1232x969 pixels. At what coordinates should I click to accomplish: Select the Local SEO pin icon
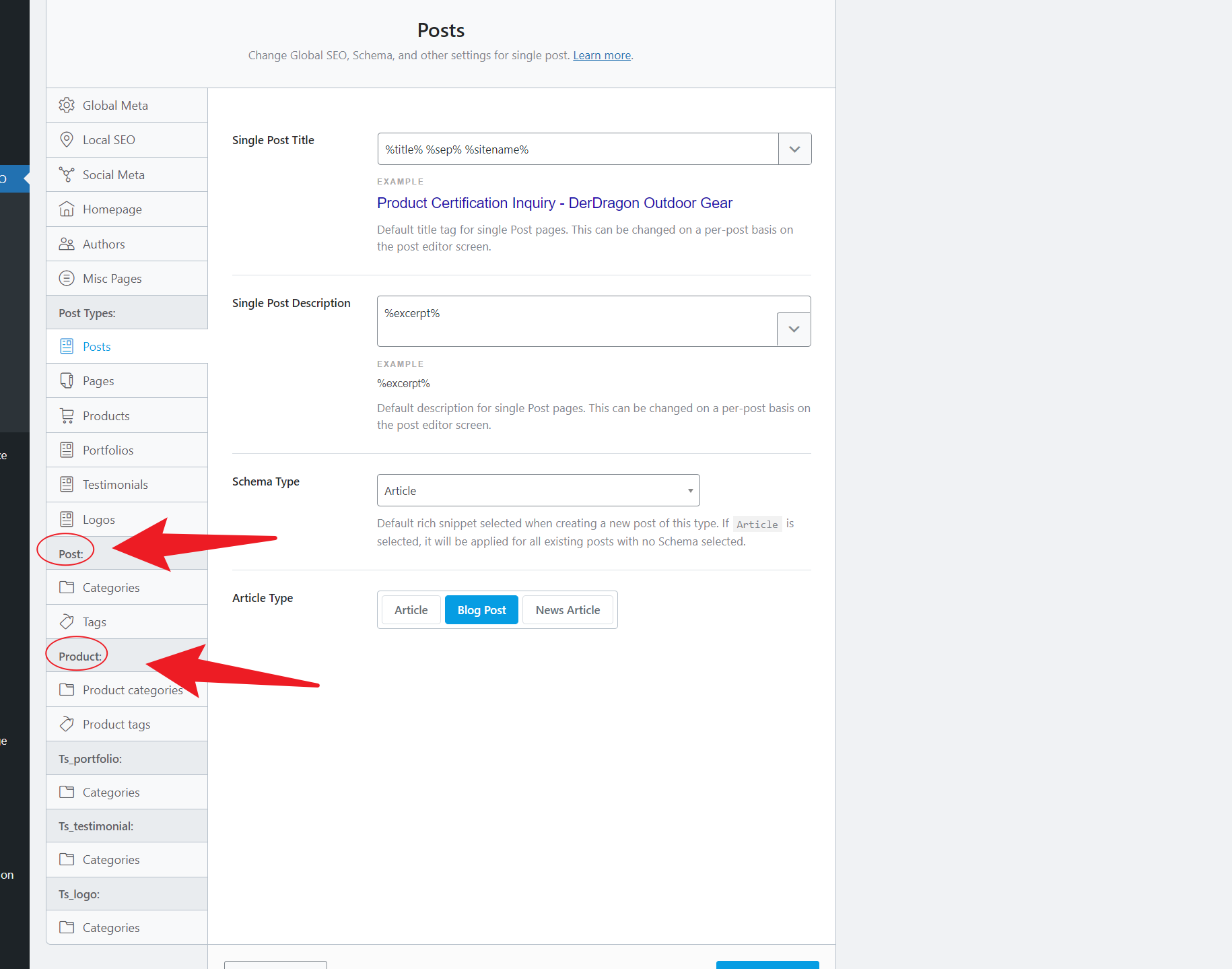(x=67, y=139)
